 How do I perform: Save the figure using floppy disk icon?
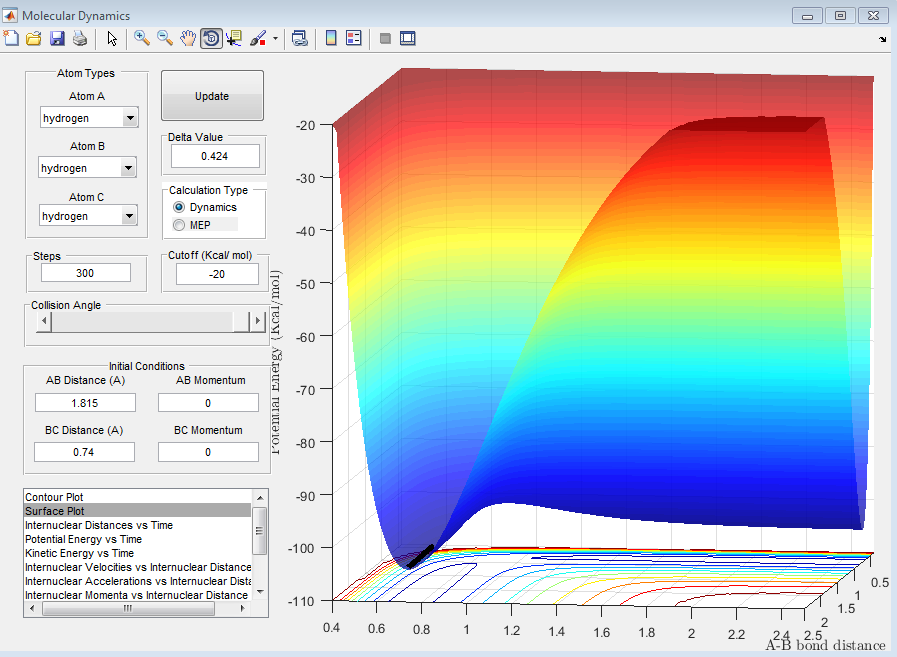[57, 38]
